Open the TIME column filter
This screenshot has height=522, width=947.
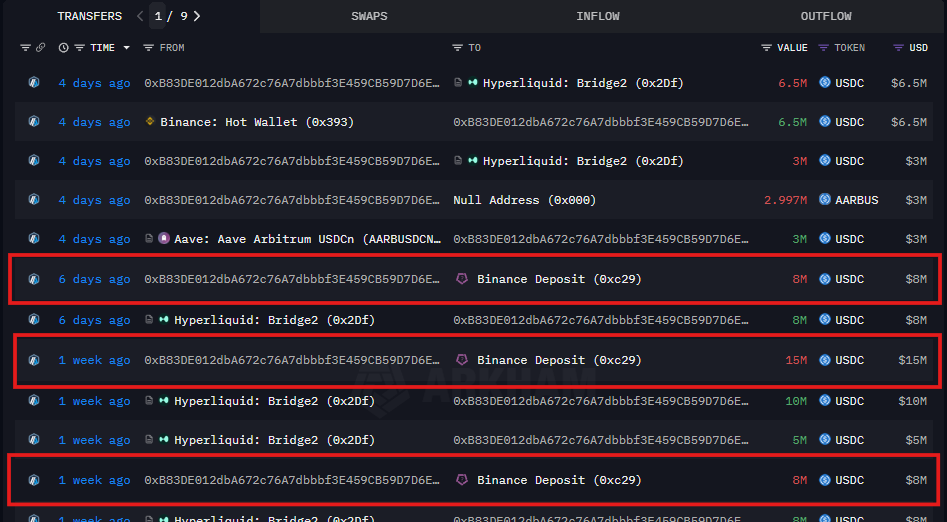click(79, 48)
